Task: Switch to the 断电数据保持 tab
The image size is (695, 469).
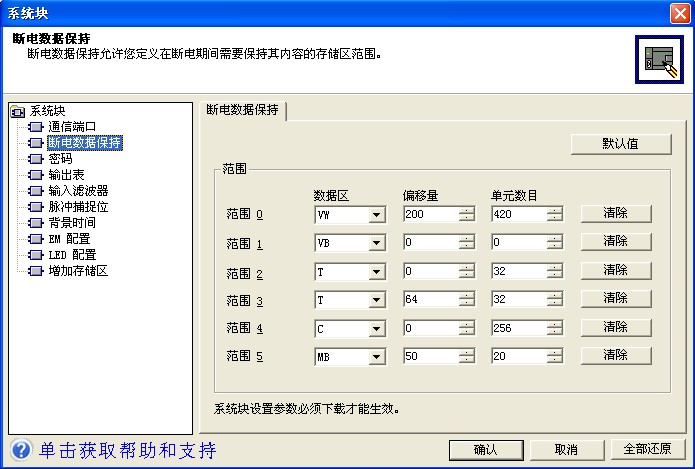Action: pos(244,111)
